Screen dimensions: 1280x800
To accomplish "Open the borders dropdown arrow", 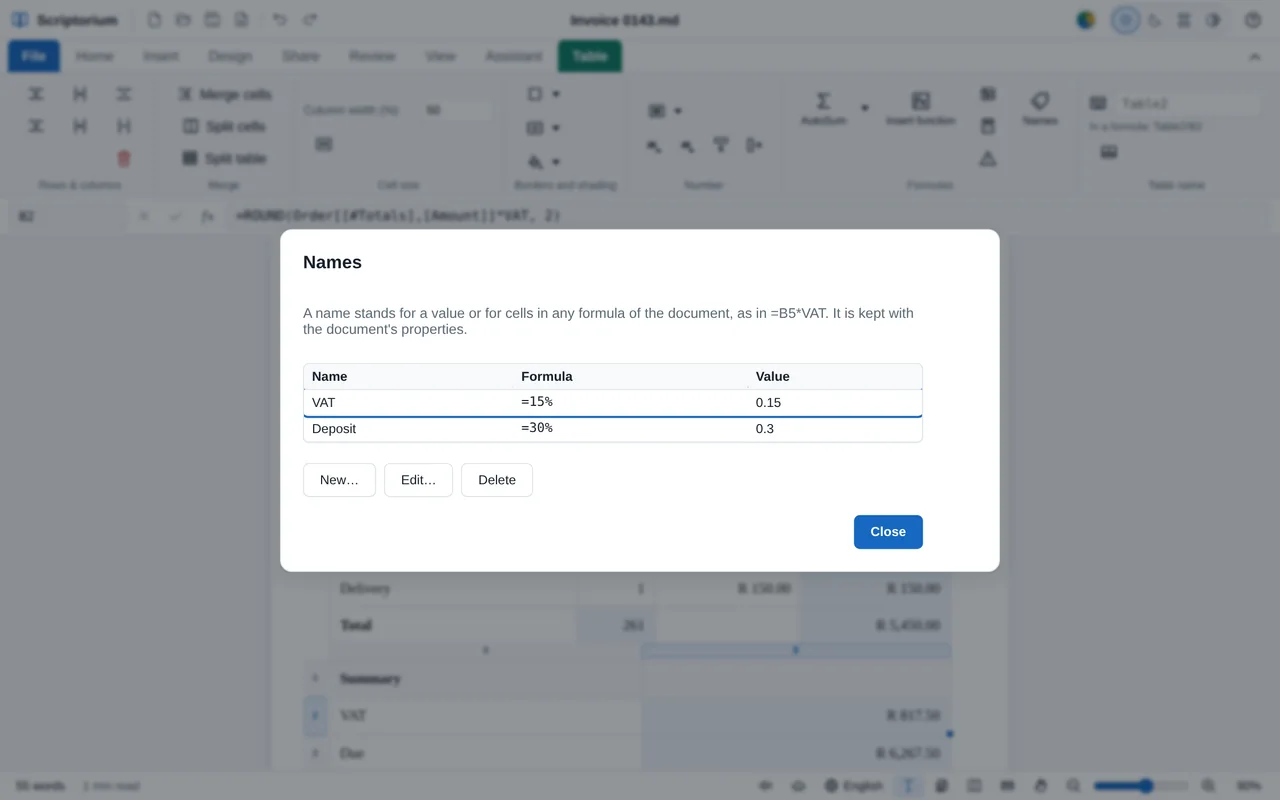I will coord(556,94).
